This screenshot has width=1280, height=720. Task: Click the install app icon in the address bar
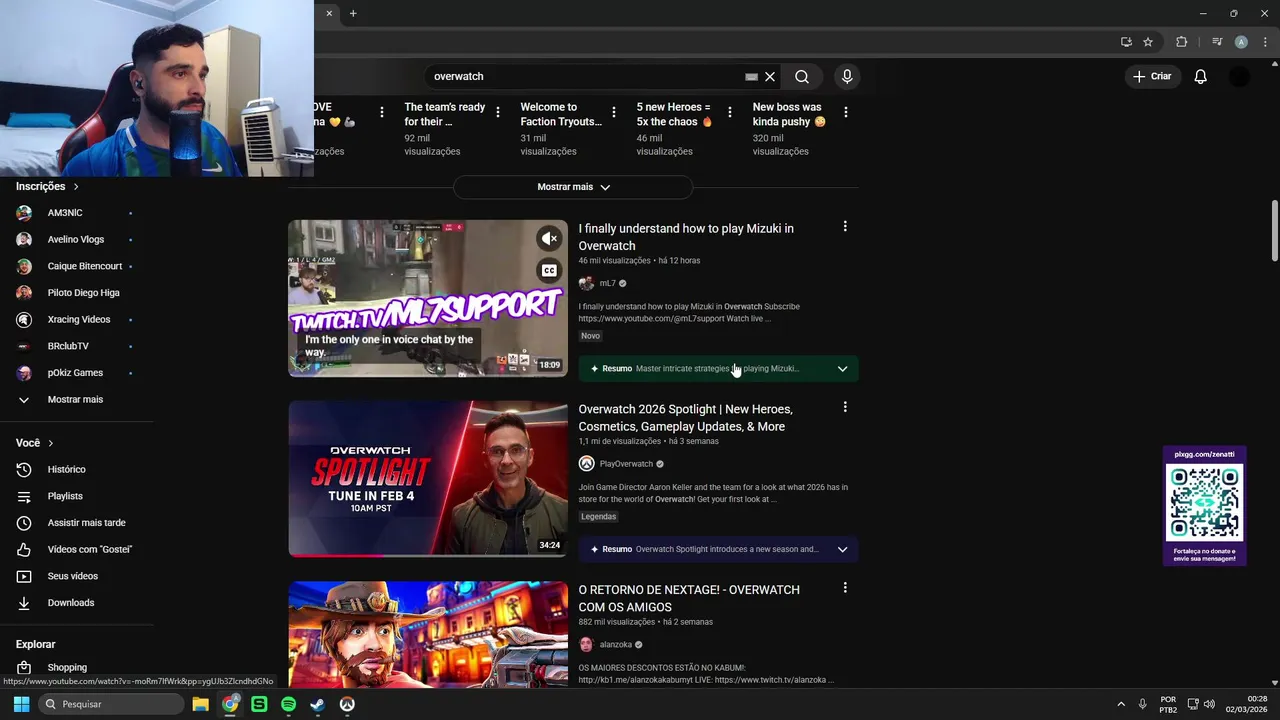tap(1126, 42)
